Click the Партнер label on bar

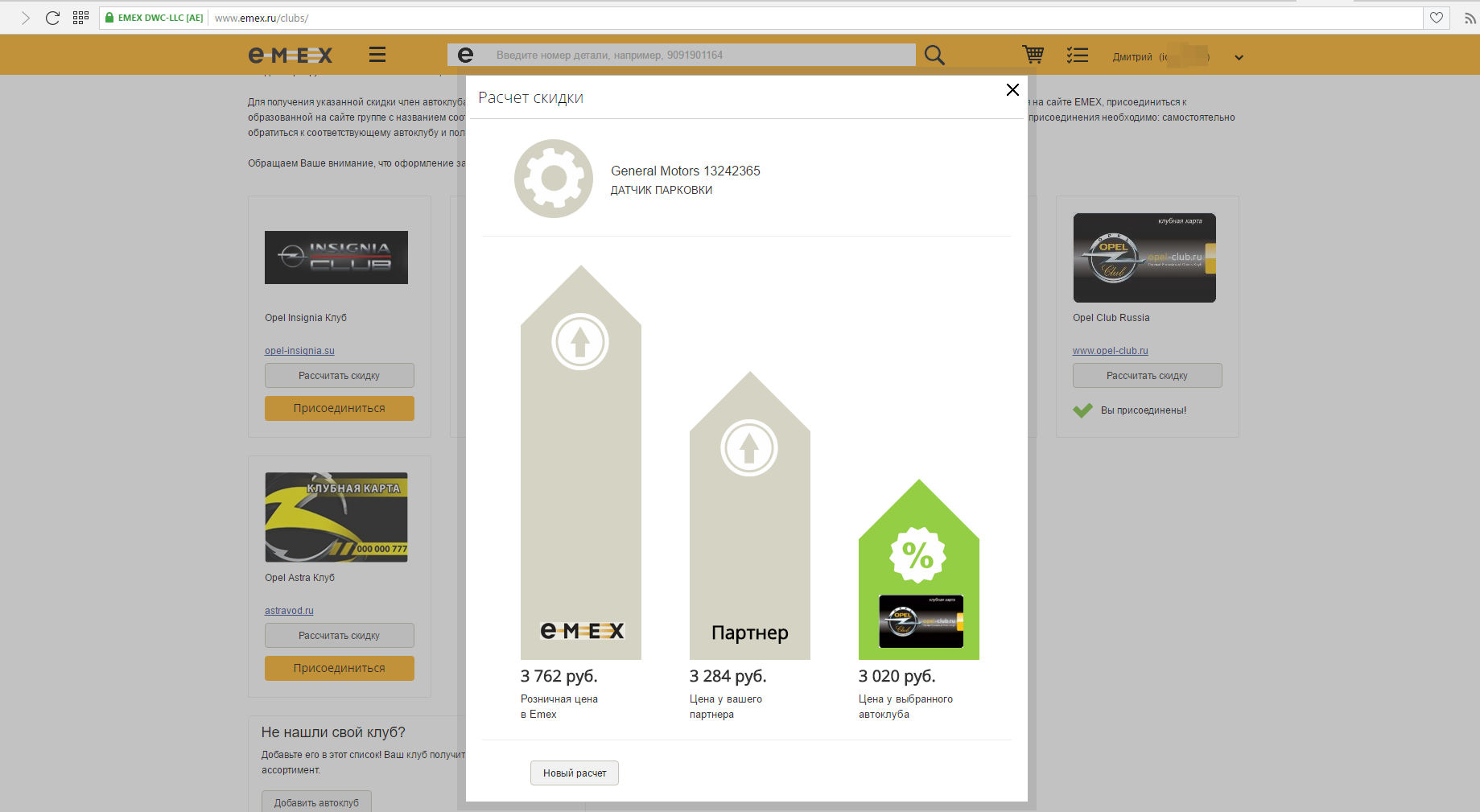[750, 633]
